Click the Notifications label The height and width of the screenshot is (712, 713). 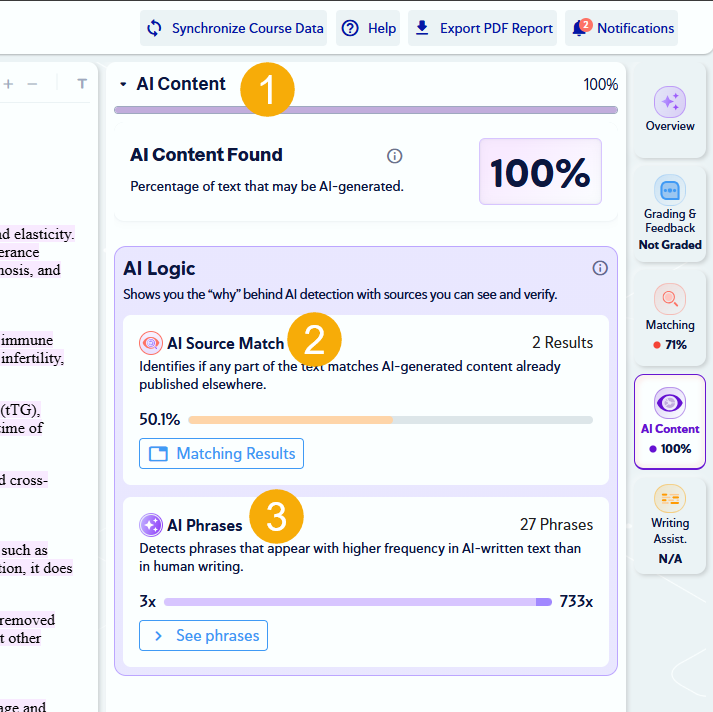coord(635,28)
